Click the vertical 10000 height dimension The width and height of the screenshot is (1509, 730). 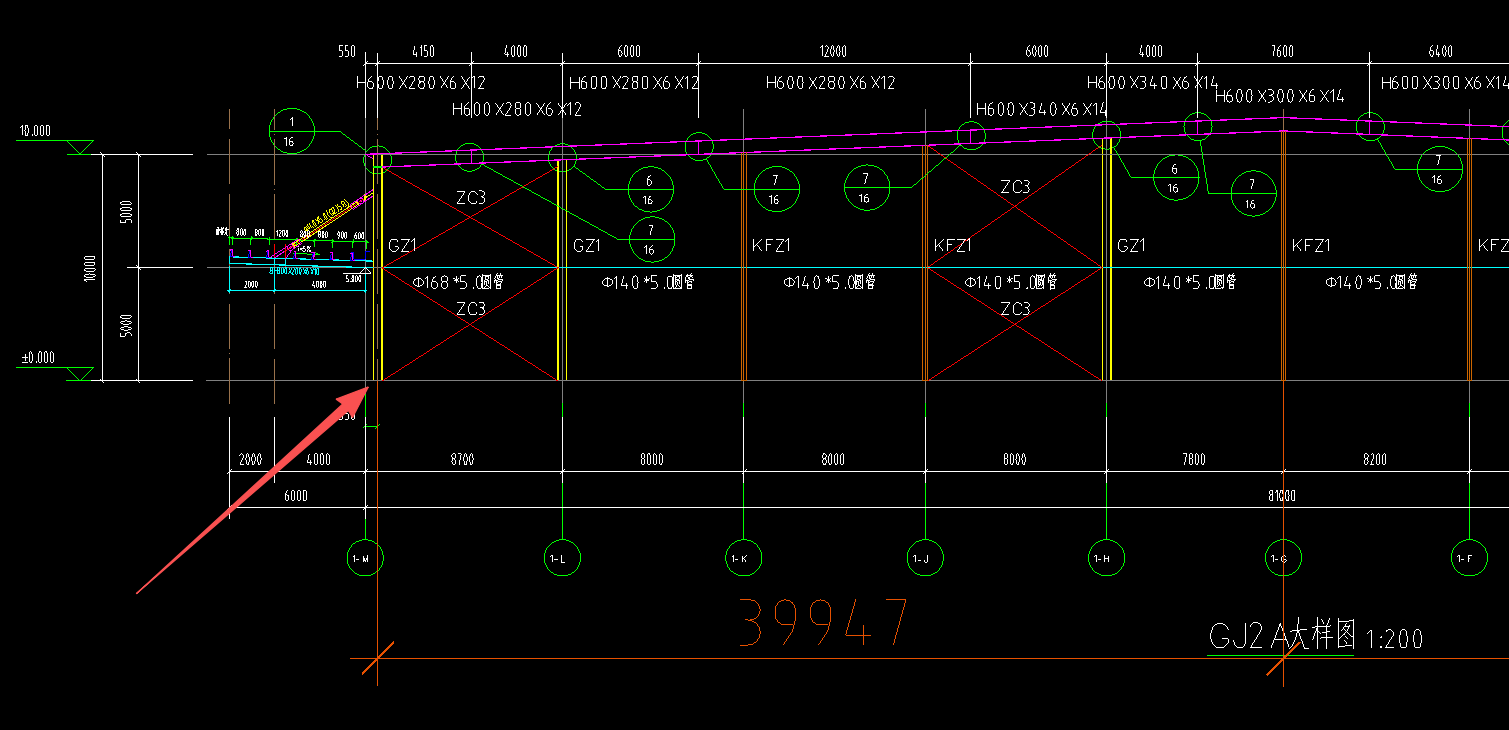90,268
